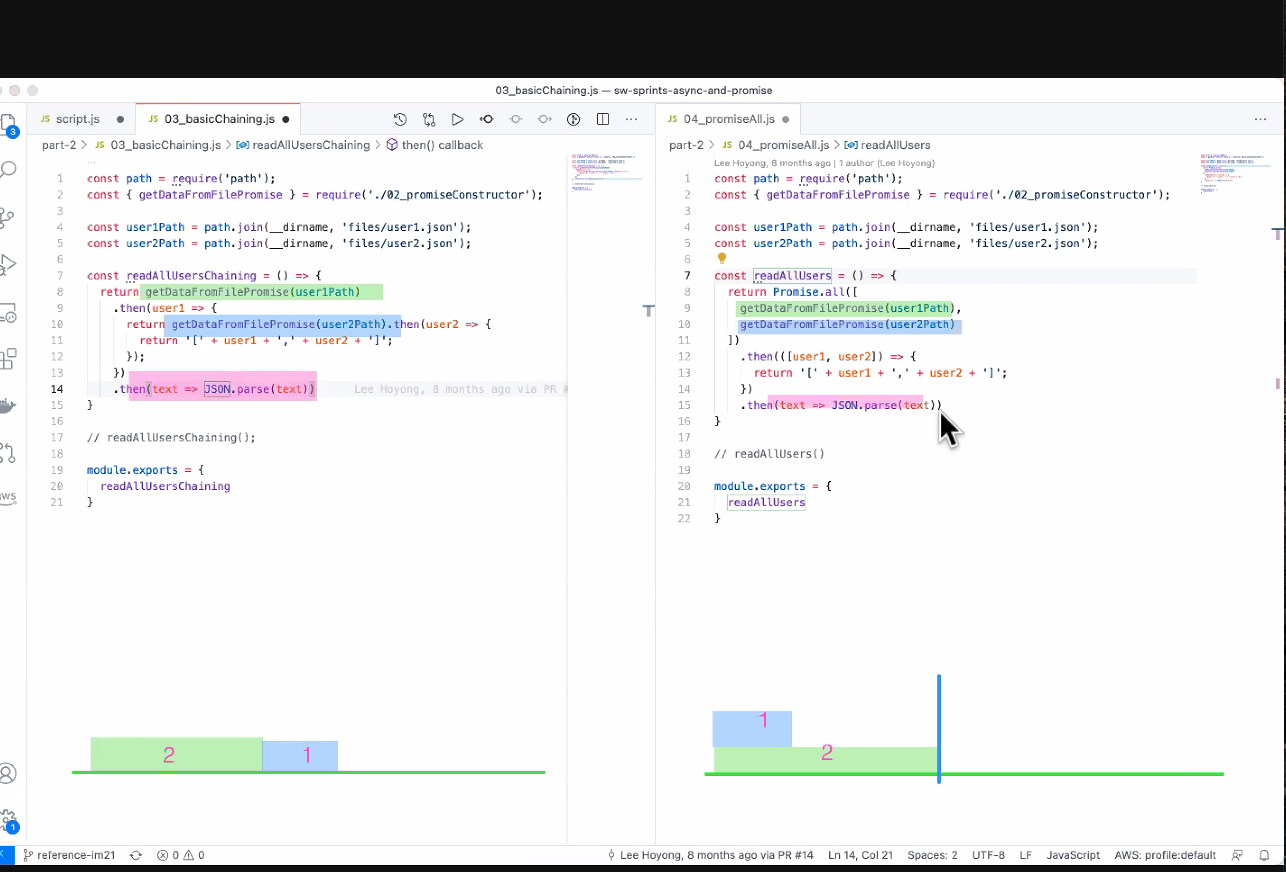Switch to the script.js tab
Screen dimensions: 1286x872
(x=80, y=119)
